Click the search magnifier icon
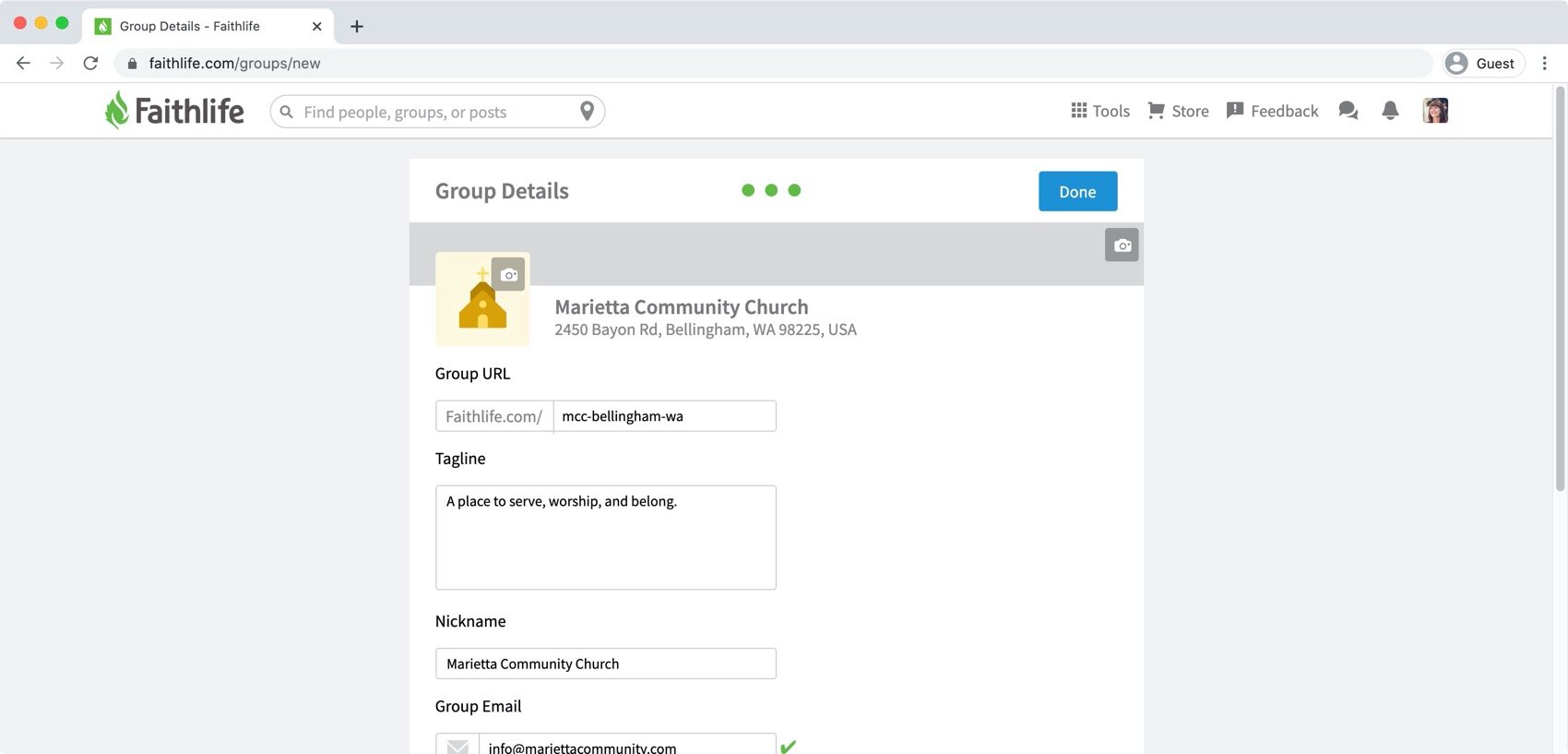The width and height of the screenshot is (1568, 754). [x=287, y=112]
